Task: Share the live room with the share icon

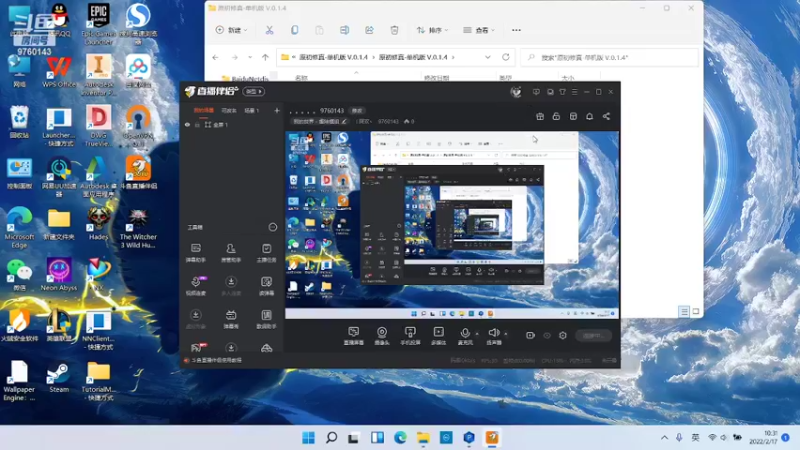Action: pos(606,116)
